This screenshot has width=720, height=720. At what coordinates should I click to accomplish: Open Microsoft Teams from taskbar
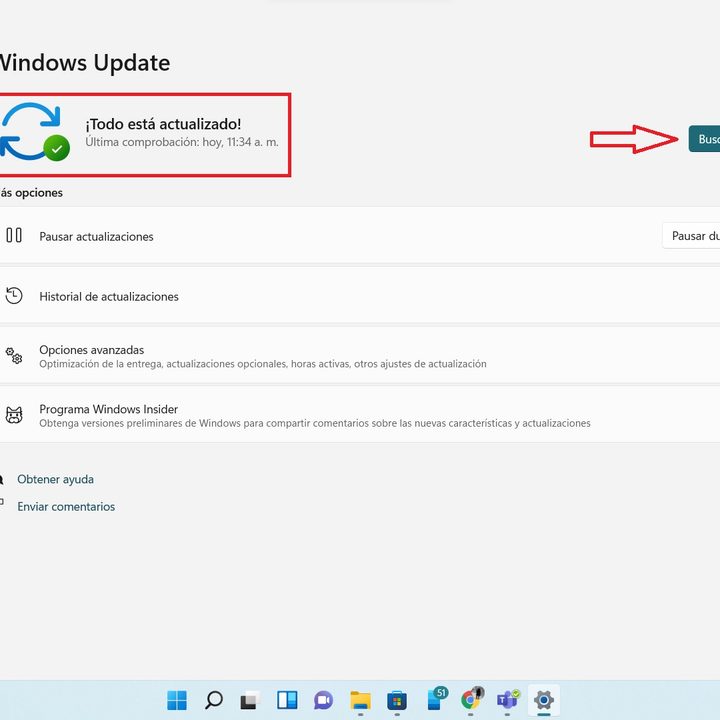tap(508, 699)
